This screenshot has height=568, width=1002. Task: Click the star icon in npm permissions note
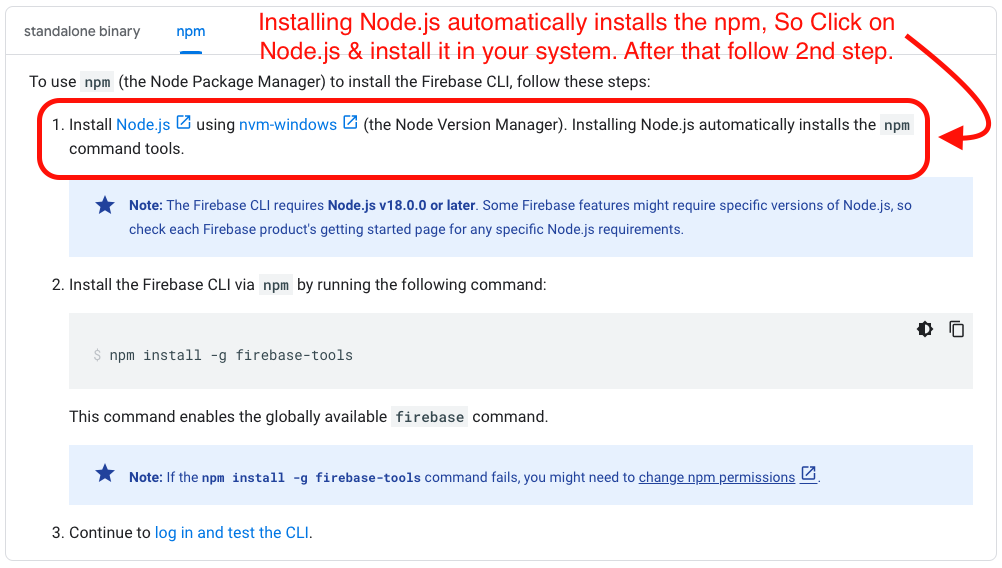pos(105,473)
